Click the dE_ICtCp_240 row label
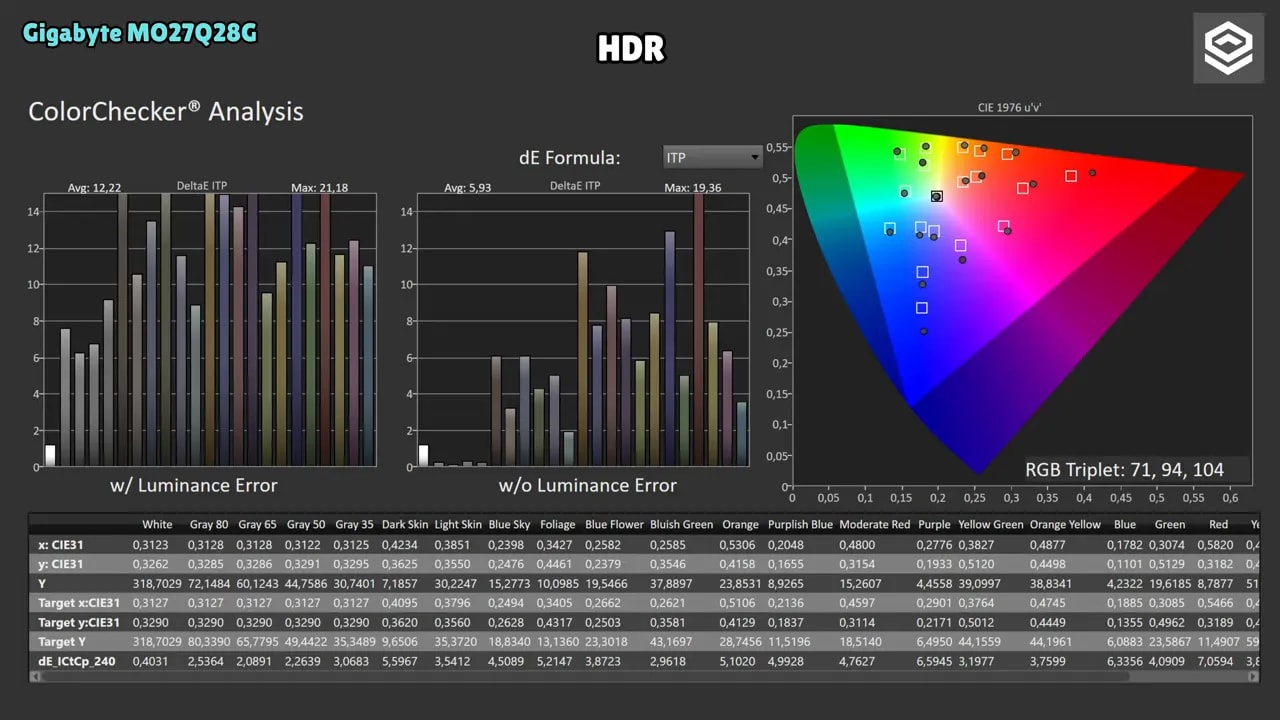 tap(77, 661)
